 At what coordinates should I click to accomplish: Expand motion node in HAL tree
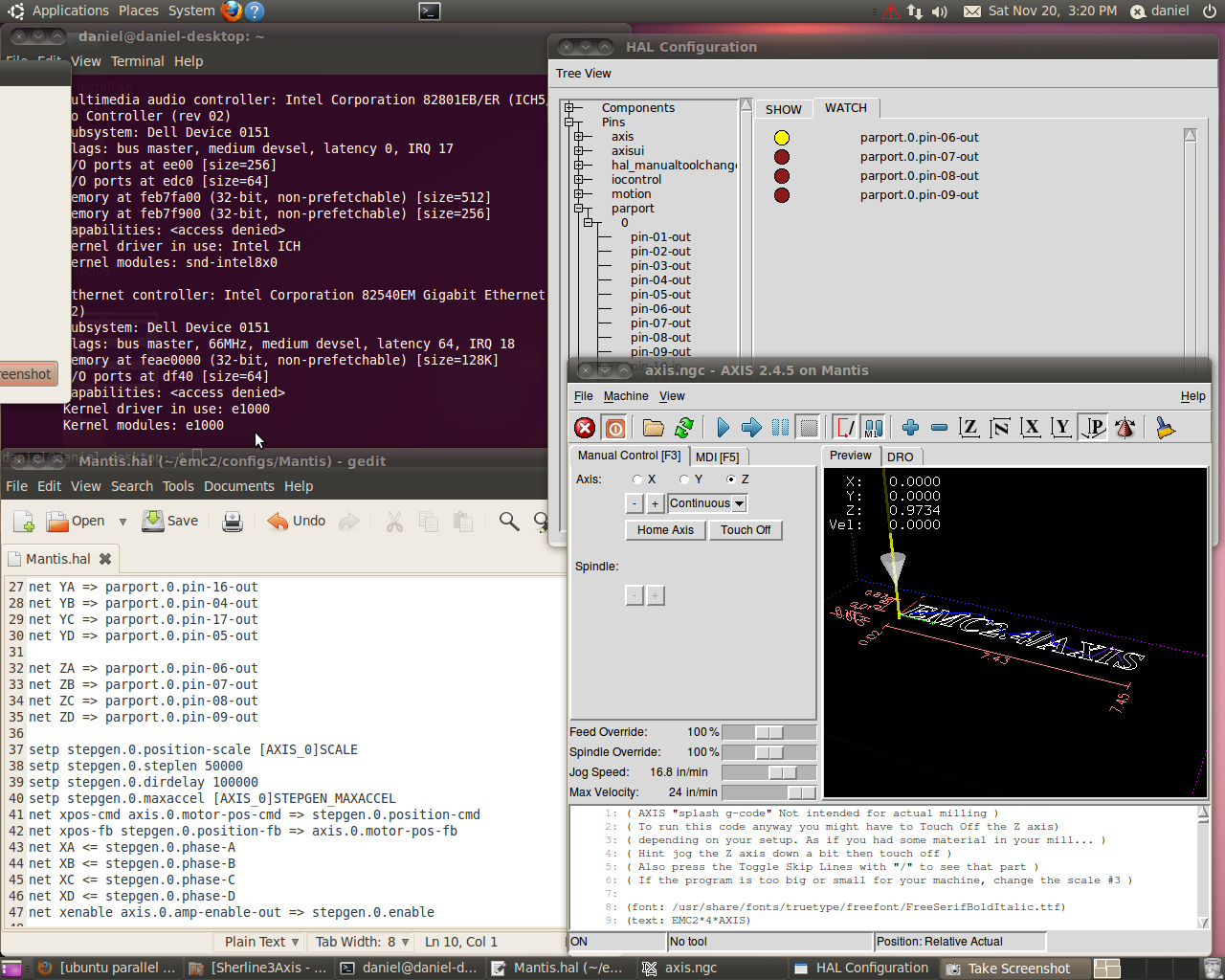579,194
